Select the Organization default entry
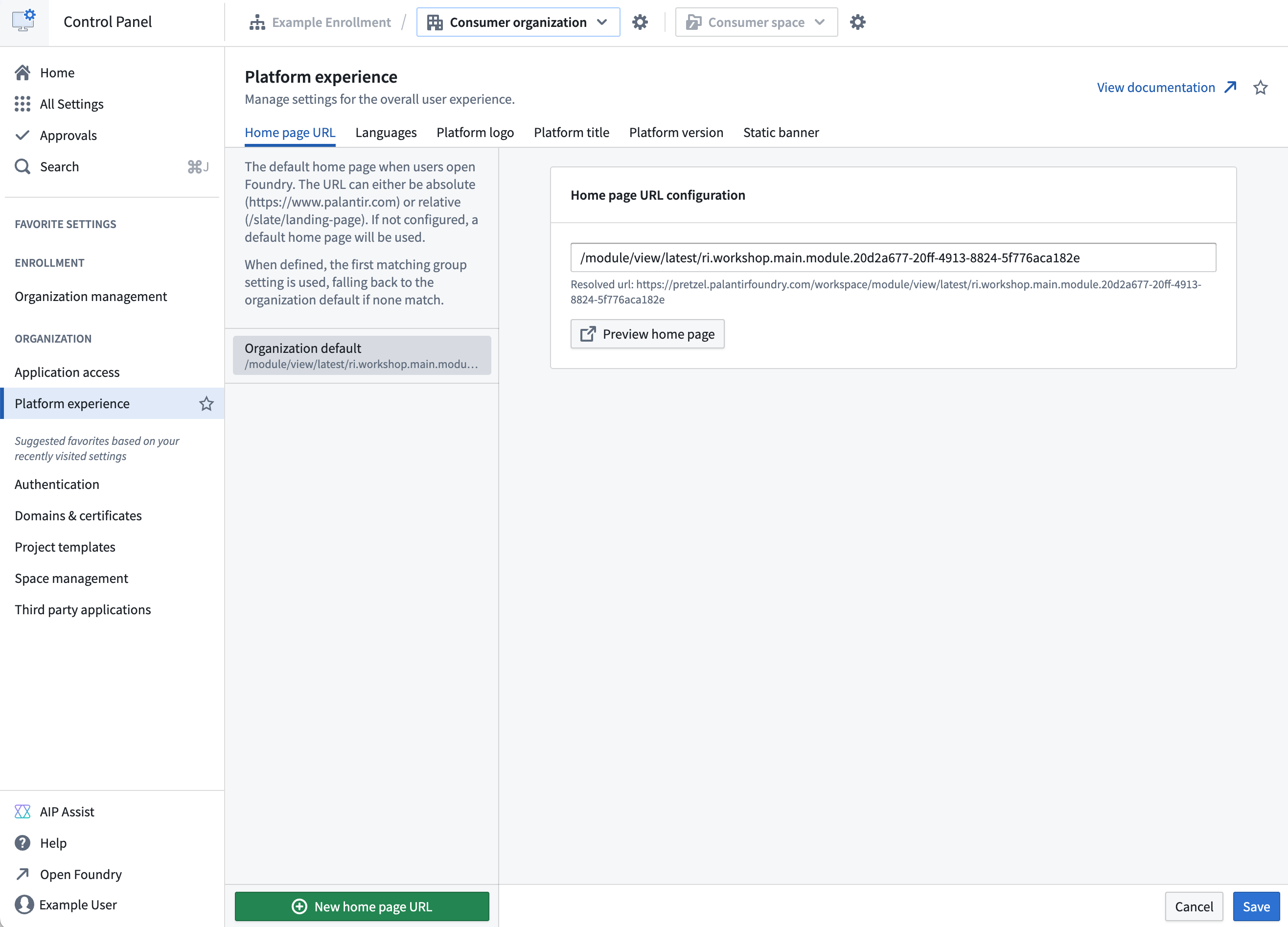 pyautogui.click(x=362, y=355)
